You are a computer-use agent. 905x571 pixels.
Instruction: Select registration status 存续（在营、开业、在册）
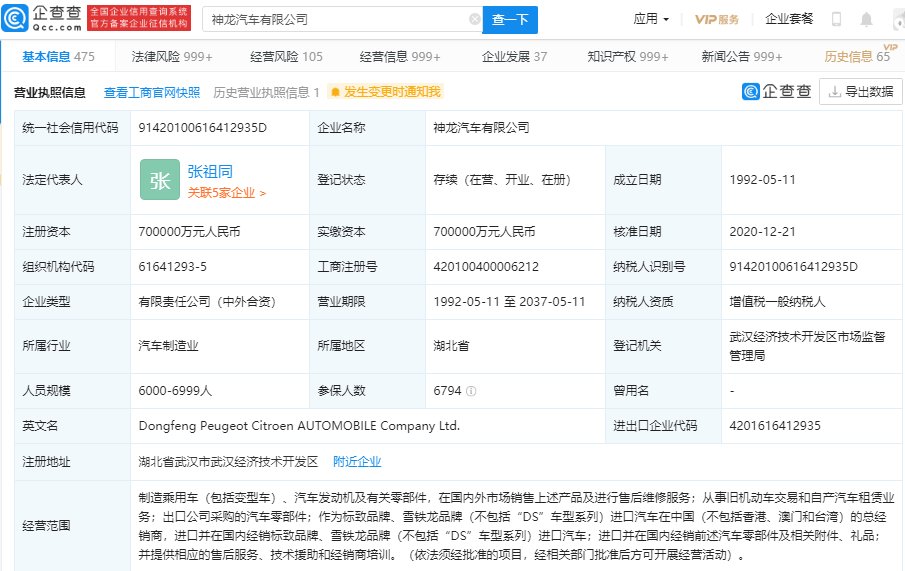pos(502,180)
